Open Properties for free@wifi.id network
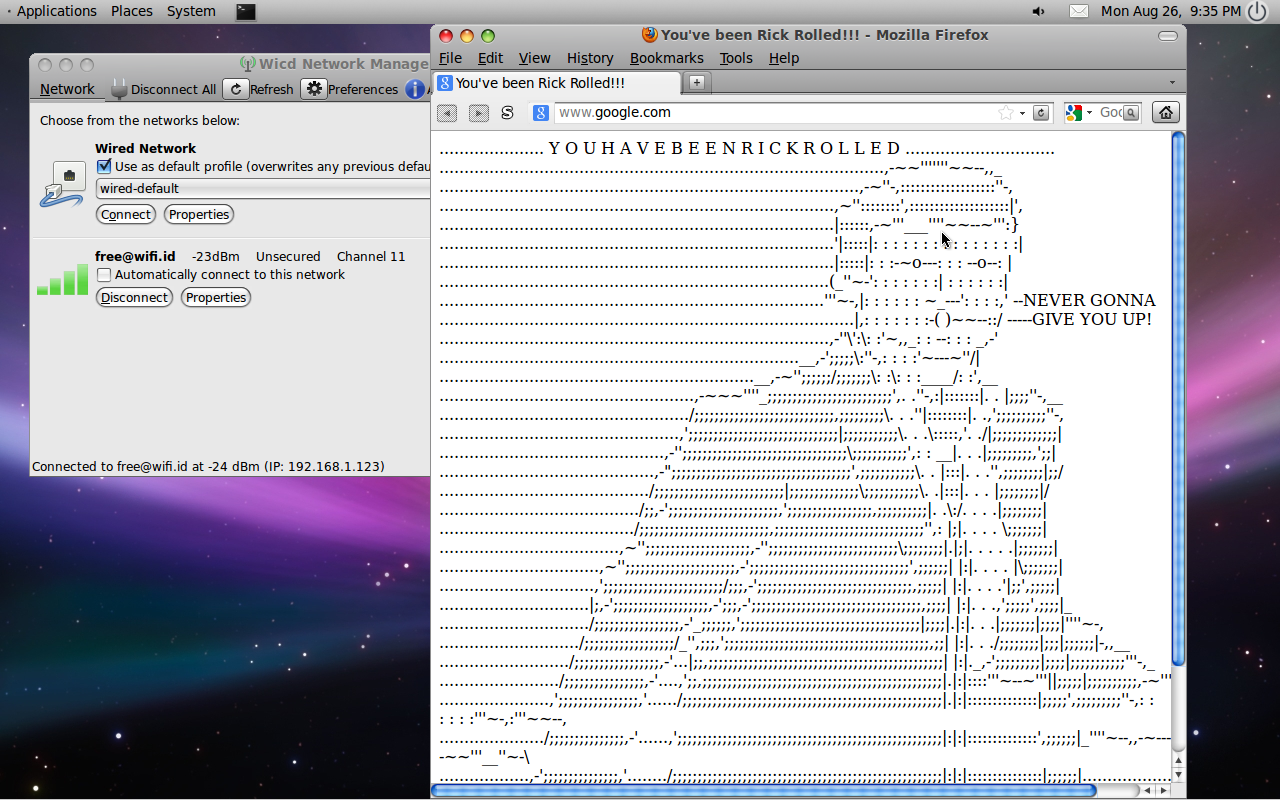 pyautogui.click(x=216, y=297)
